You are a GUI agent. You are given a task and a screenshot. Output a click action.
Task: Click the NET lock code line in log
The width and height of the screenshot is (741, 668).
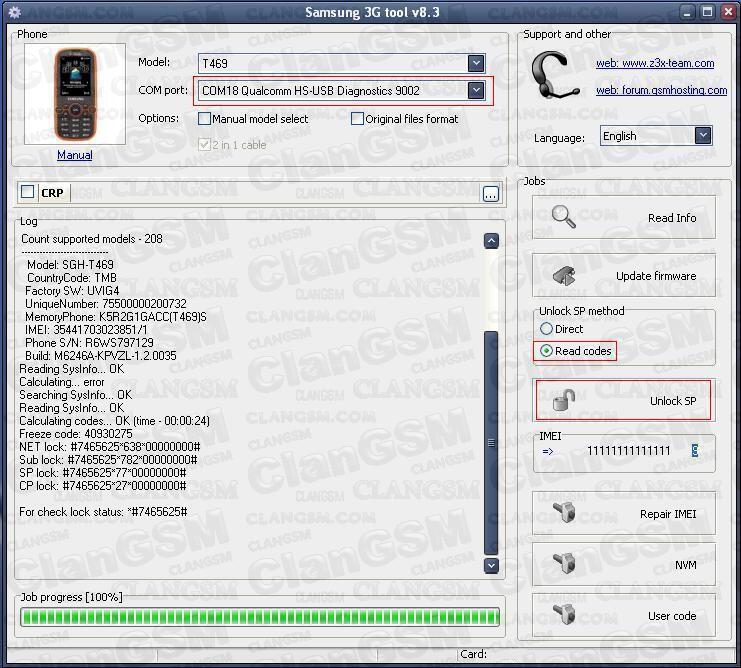point(110,447)
